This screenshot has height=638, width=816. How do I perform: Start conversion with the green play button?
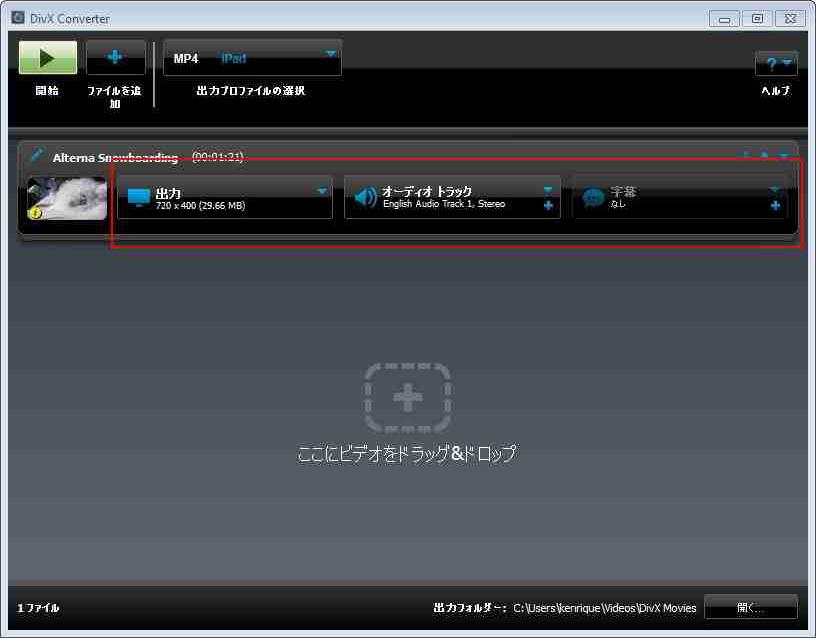point(47,57)
